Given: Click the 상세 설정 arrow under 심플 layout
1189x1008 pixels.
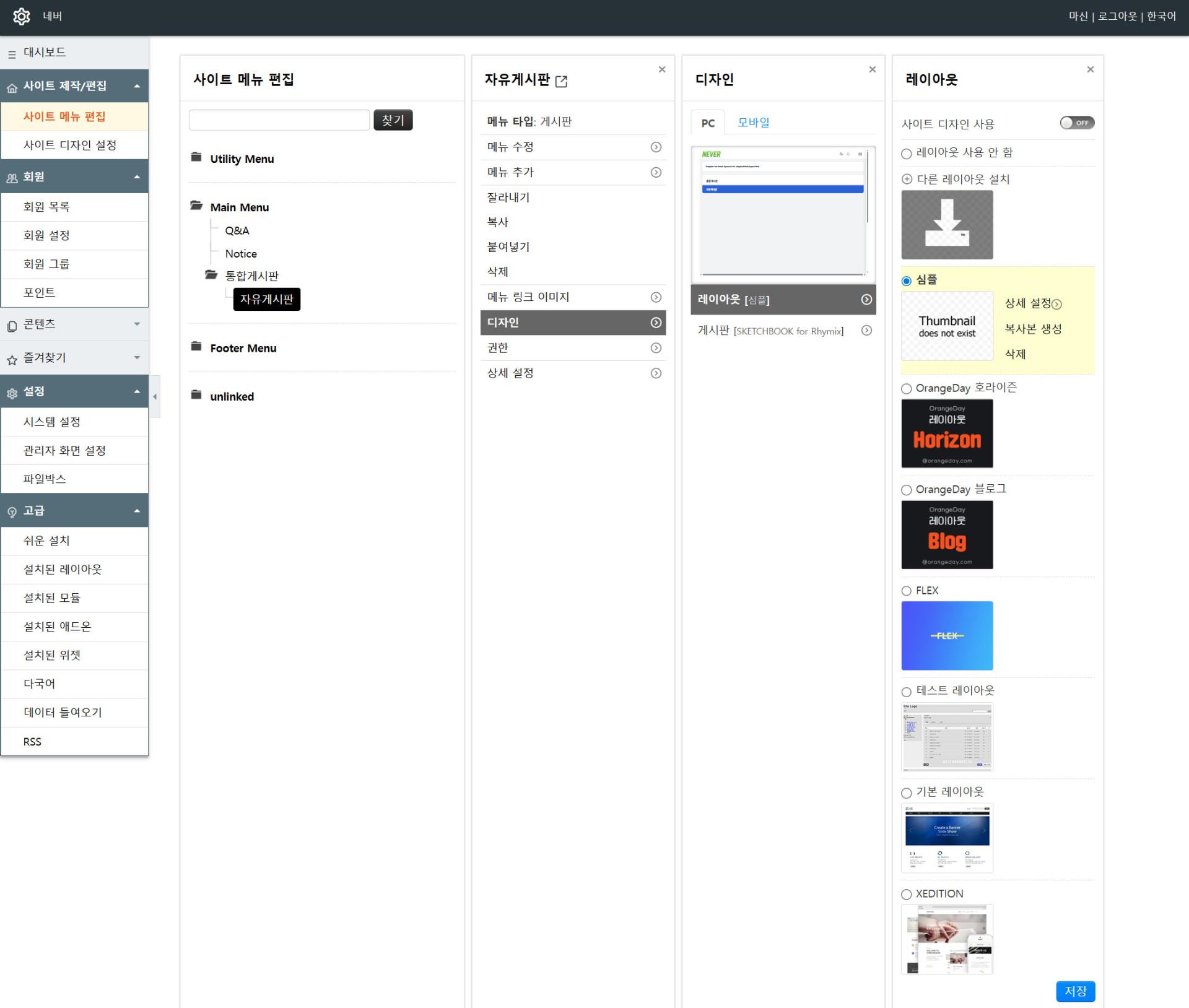Looking at the screenshot, I should (x=1056, y=304).
